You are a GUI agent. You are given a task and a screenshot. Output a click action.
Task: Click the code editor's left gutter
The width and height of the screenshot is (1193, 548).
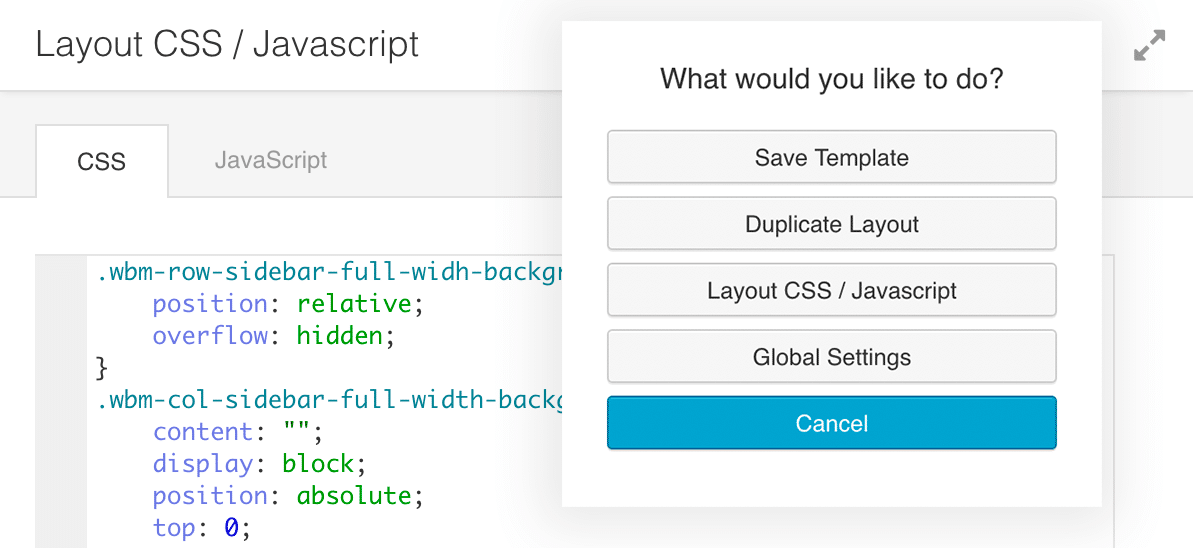[x=61, y=400]
